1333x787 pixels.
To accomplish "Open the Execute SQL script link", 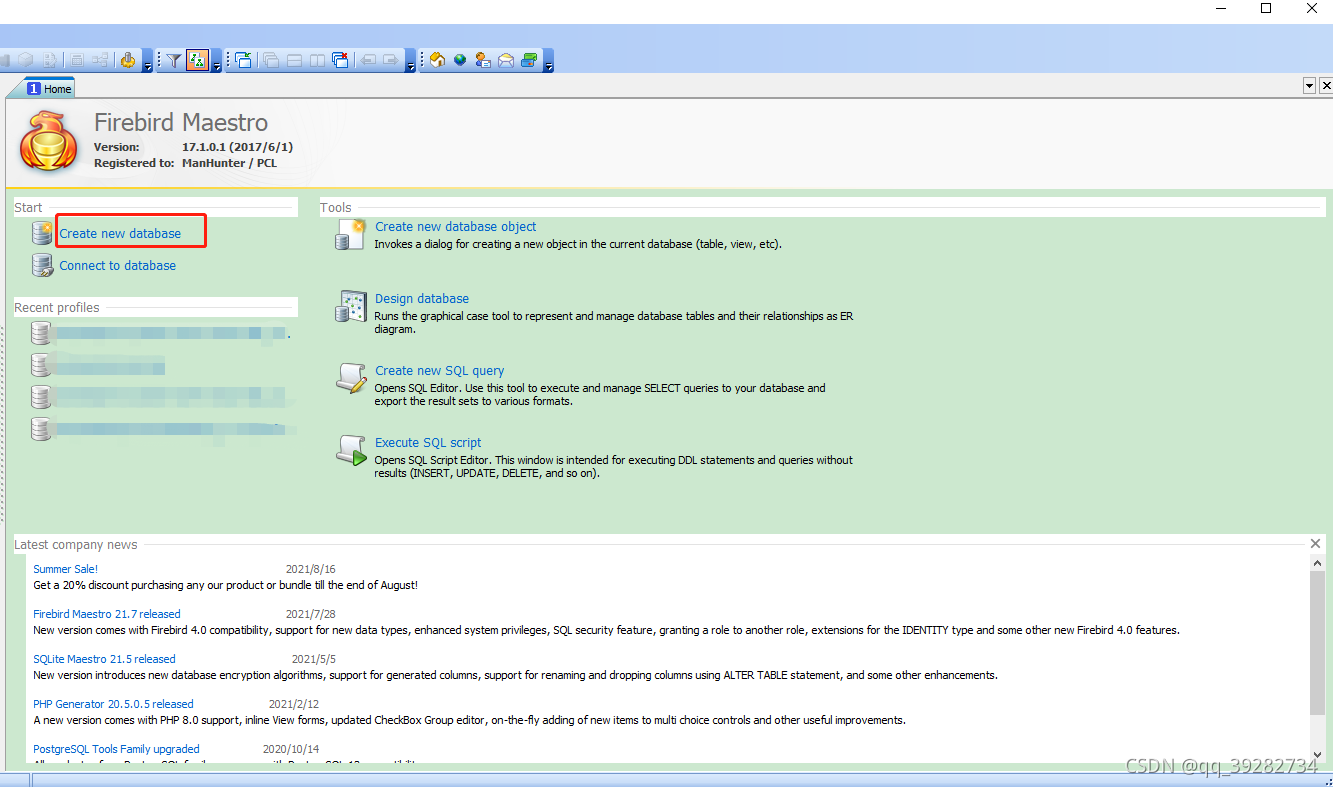I will pyautogui.click(x=428, y=443).
